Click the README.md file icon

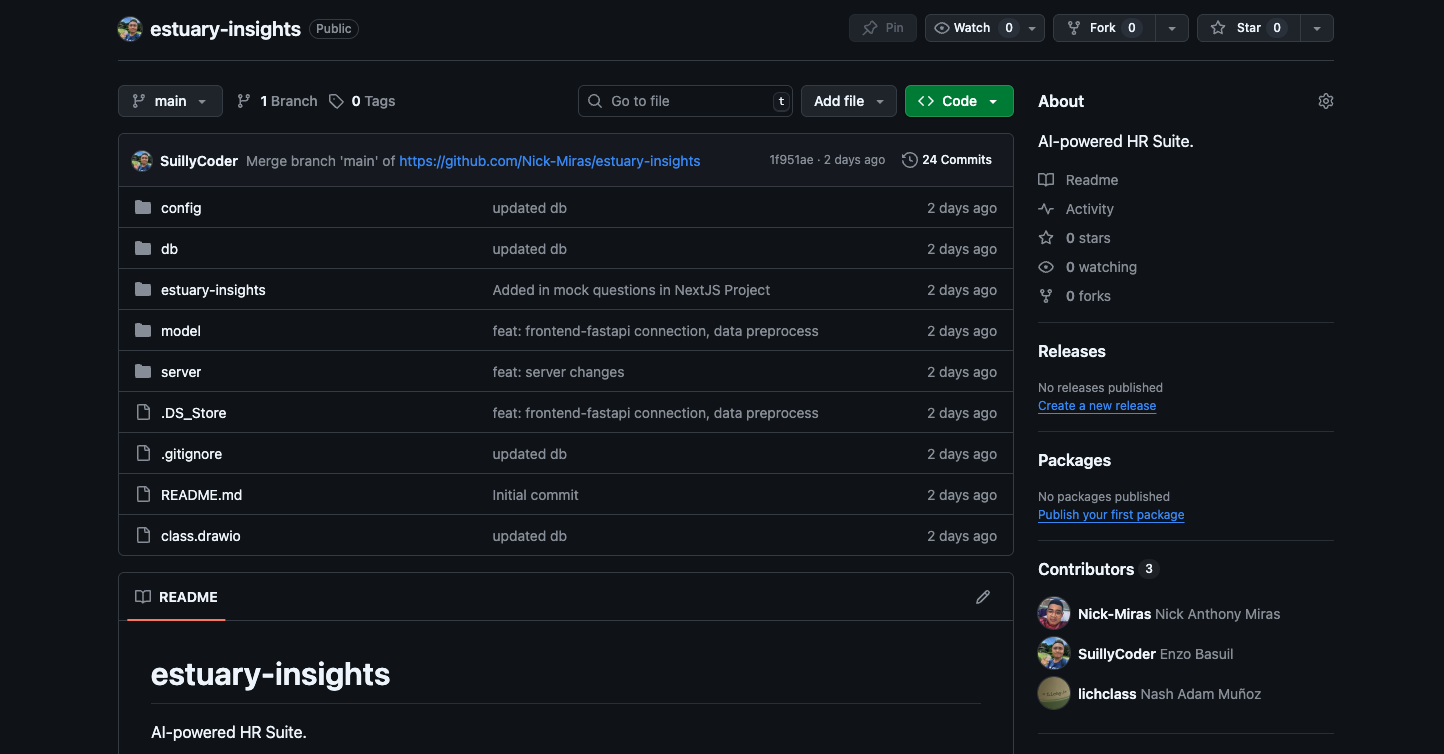pos(143,495)
